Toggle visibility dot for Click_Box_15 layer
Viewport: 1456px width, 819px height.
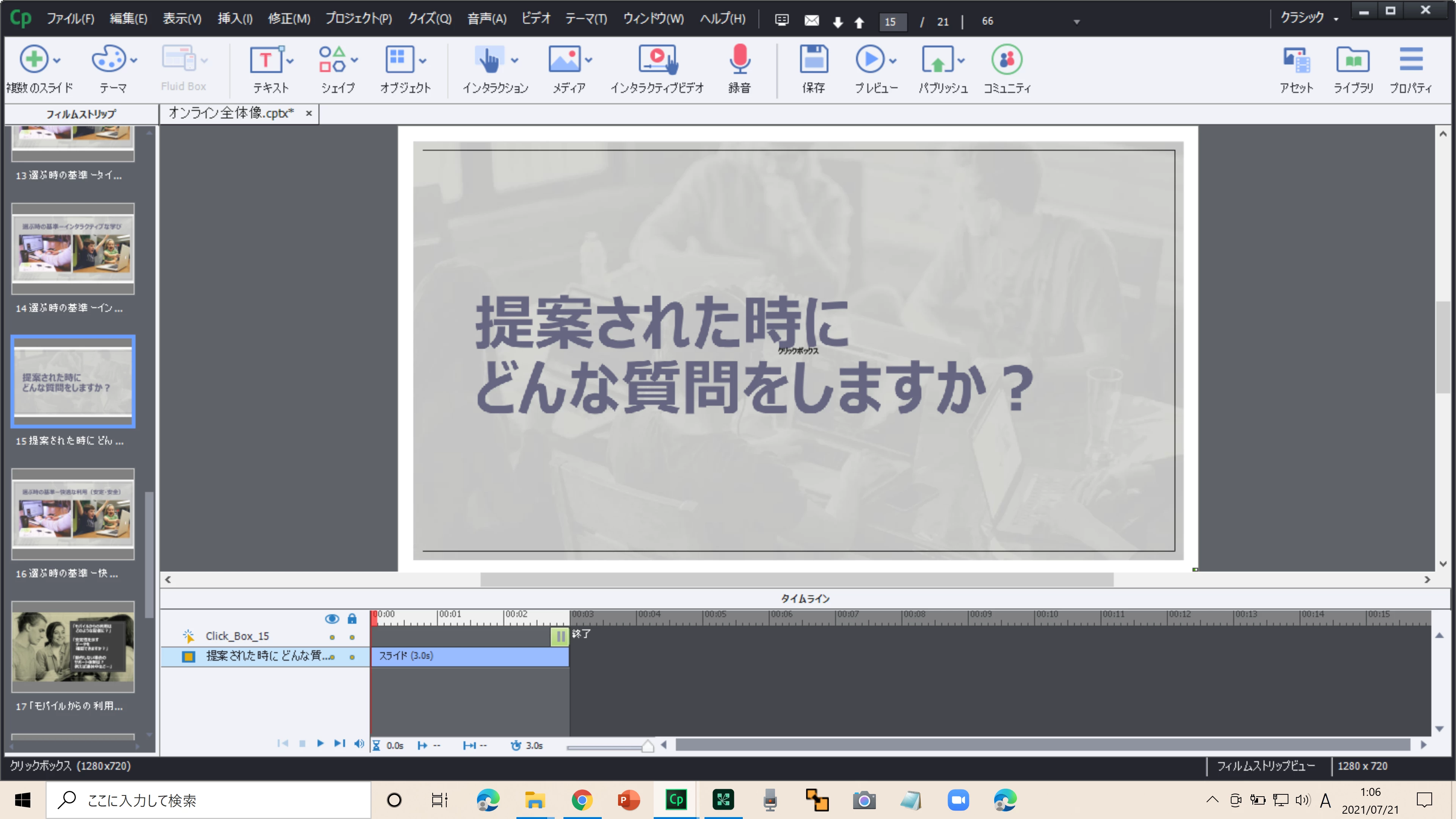[332, 637]
